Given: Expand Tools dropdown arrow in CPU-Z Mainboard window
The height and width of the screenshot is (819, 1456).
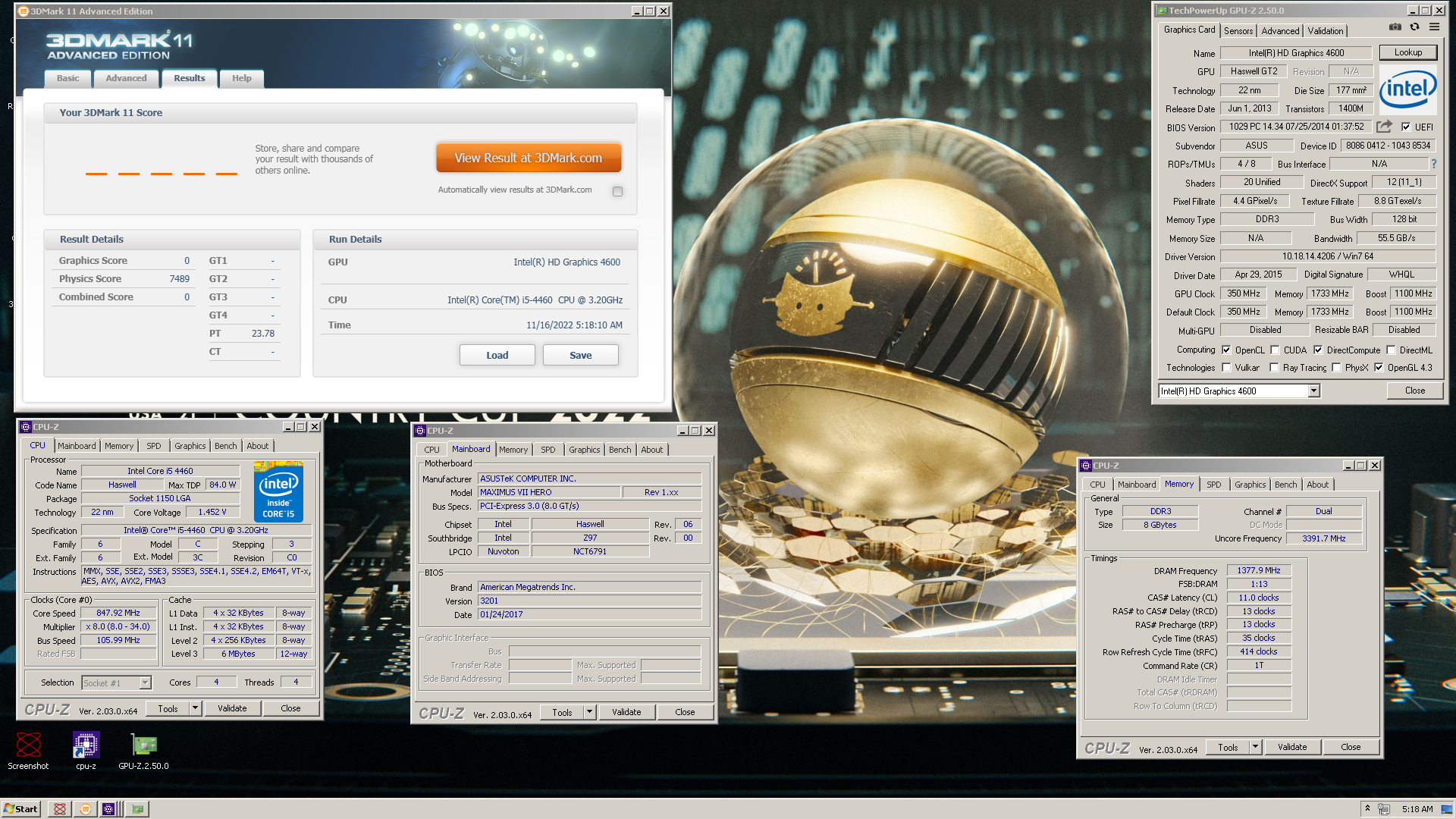Looking at the screenshot, I should [x=589, y=712].
